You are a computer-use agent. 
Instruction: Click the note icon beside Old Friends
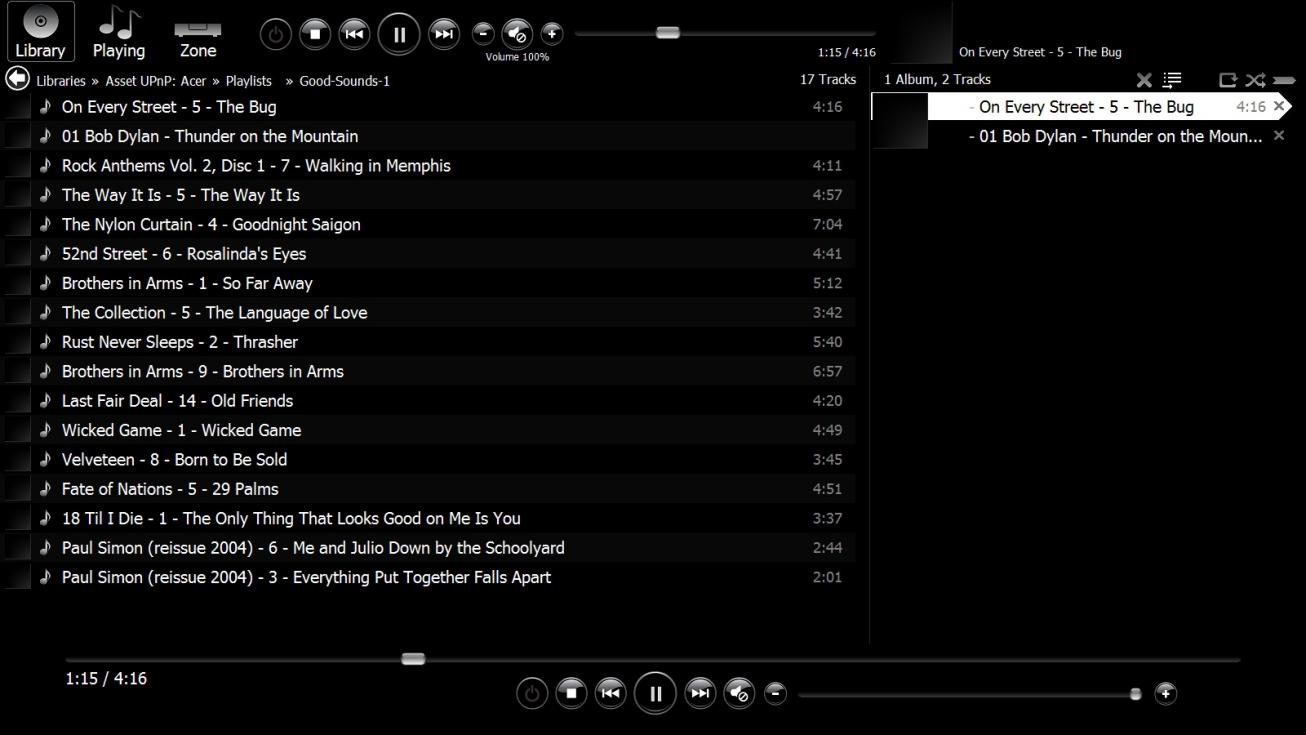coord(45,400)
